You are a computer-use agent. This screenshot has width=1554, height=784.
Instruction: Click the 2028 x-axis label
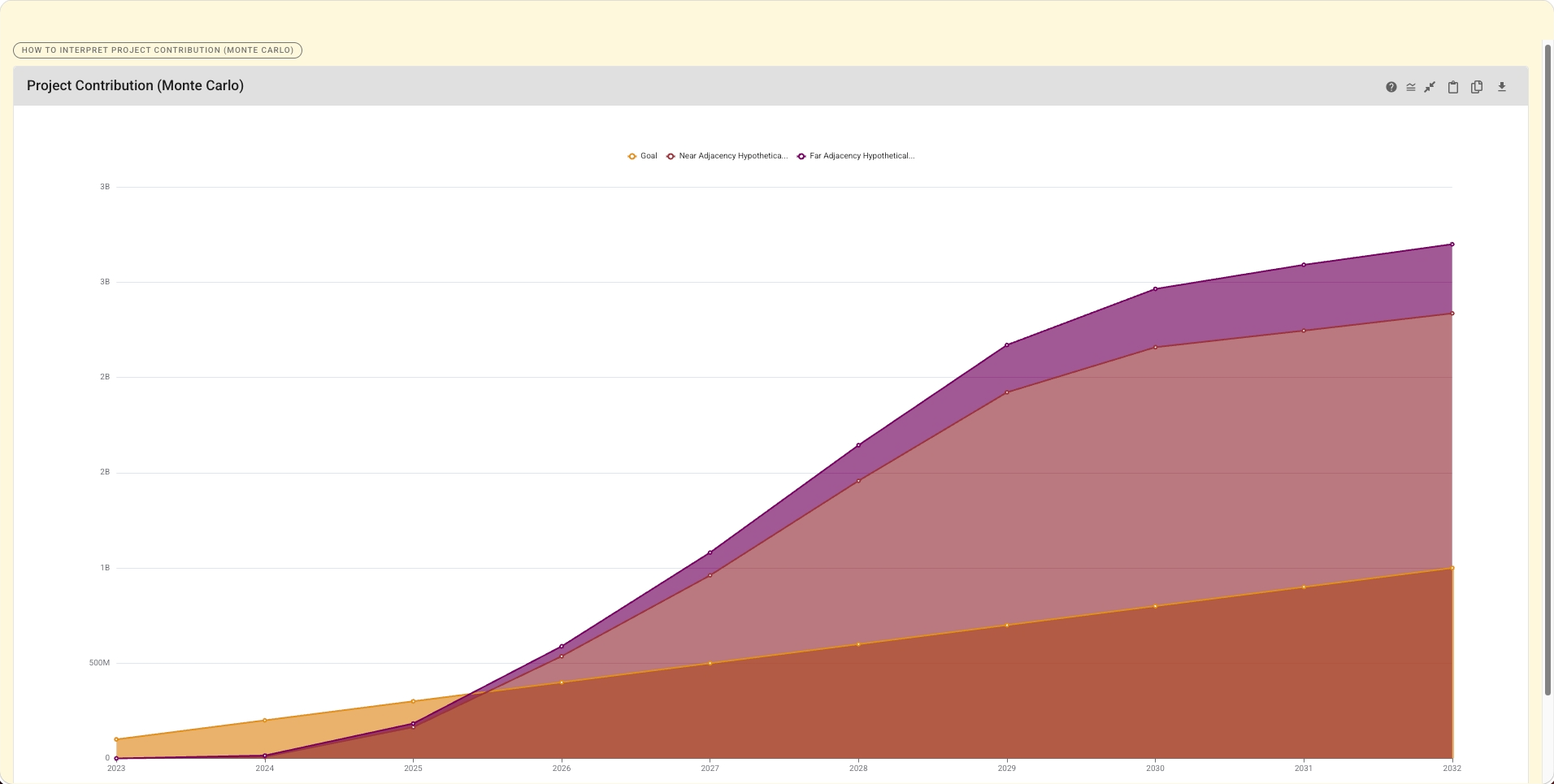tap(858, 768)
